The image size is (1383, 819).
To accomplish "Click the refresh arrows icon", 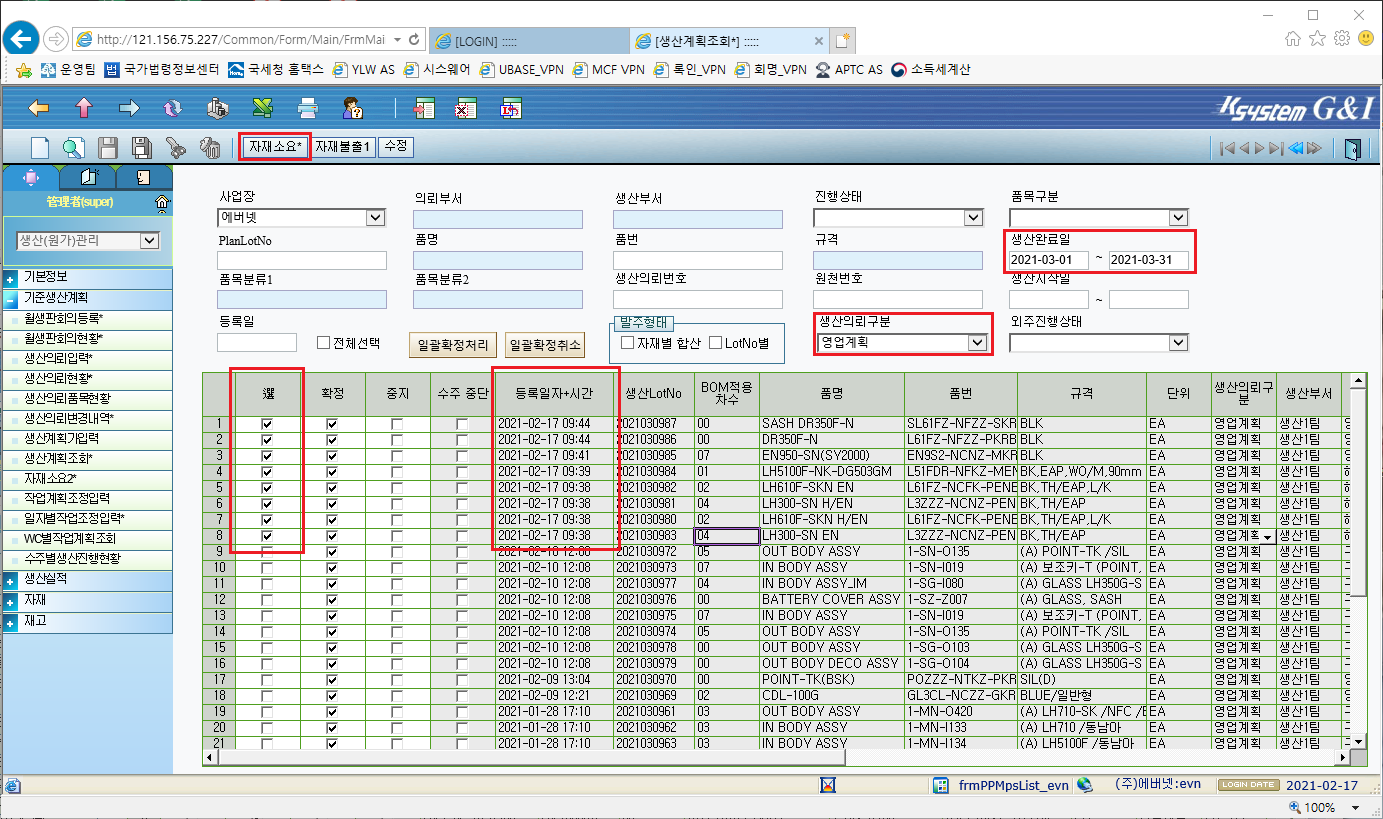I will (173, 108).
